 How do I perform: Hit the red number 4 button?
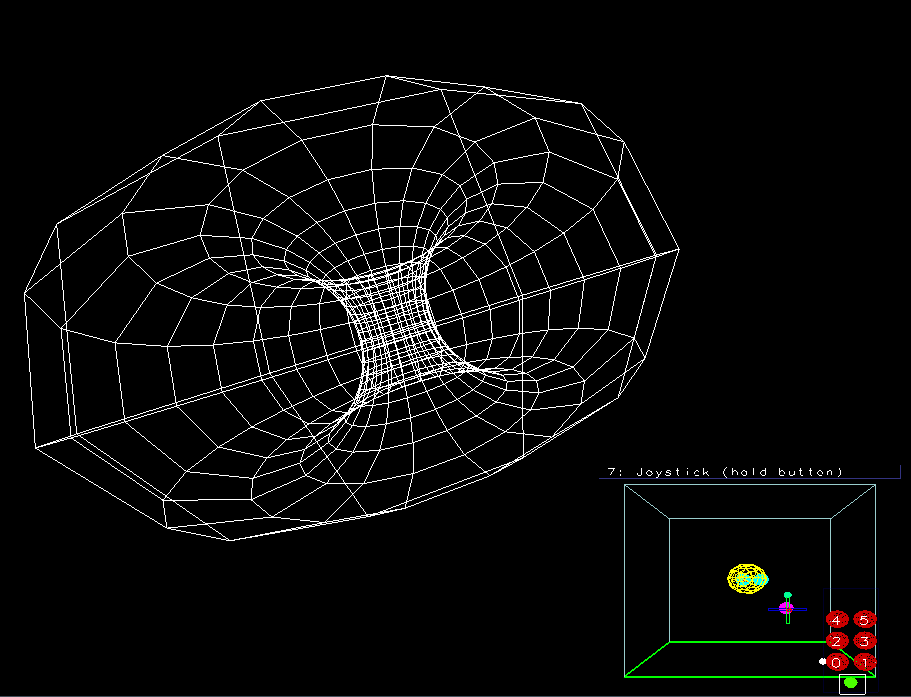point(837,620)
